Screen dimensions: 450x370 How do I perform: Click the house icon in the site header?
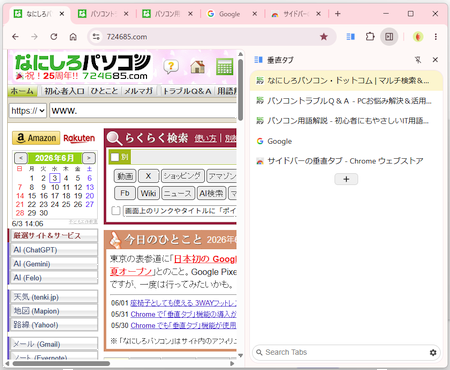point(198,67)
